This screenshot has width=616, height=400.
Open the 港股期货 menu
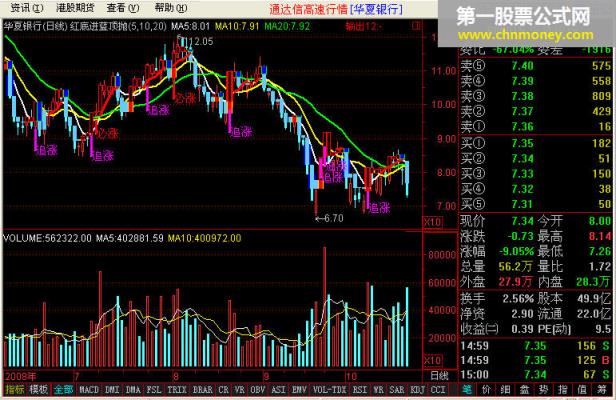point(75,7)
